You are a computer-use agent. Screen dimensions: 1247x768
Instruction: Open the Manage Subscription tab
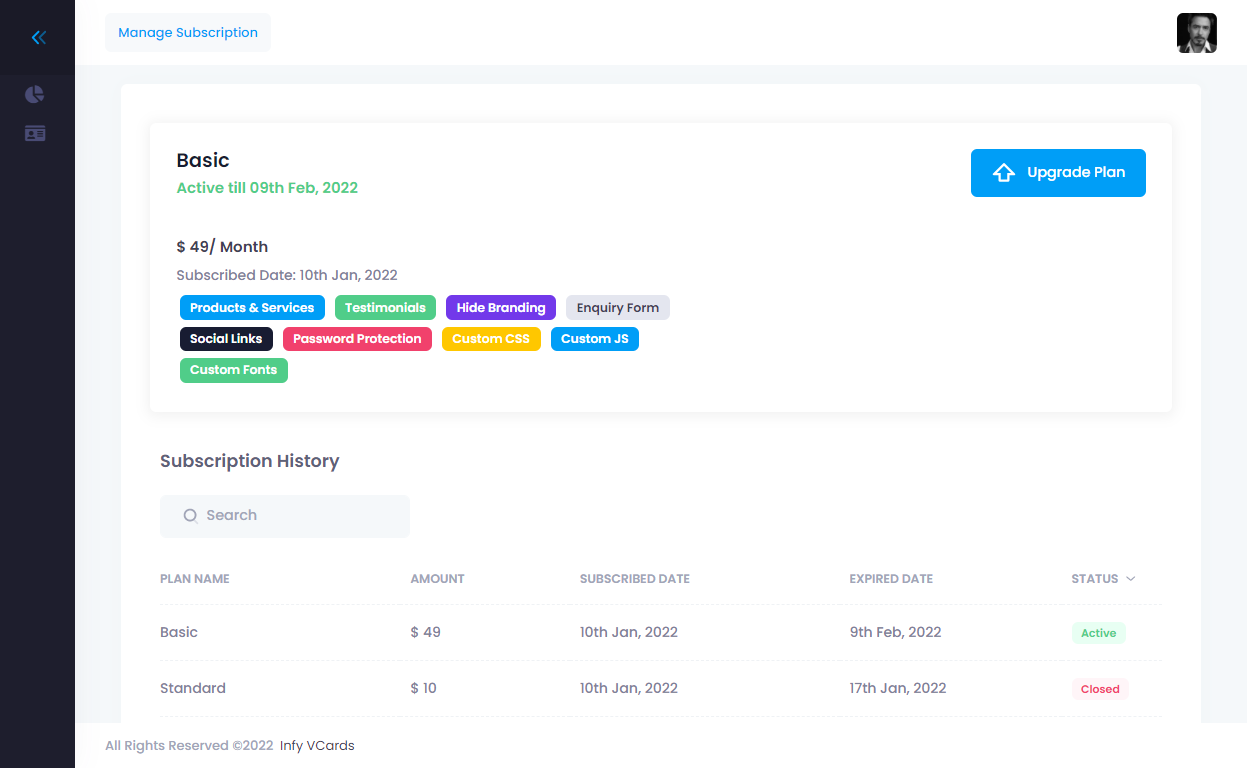(188, 33)
